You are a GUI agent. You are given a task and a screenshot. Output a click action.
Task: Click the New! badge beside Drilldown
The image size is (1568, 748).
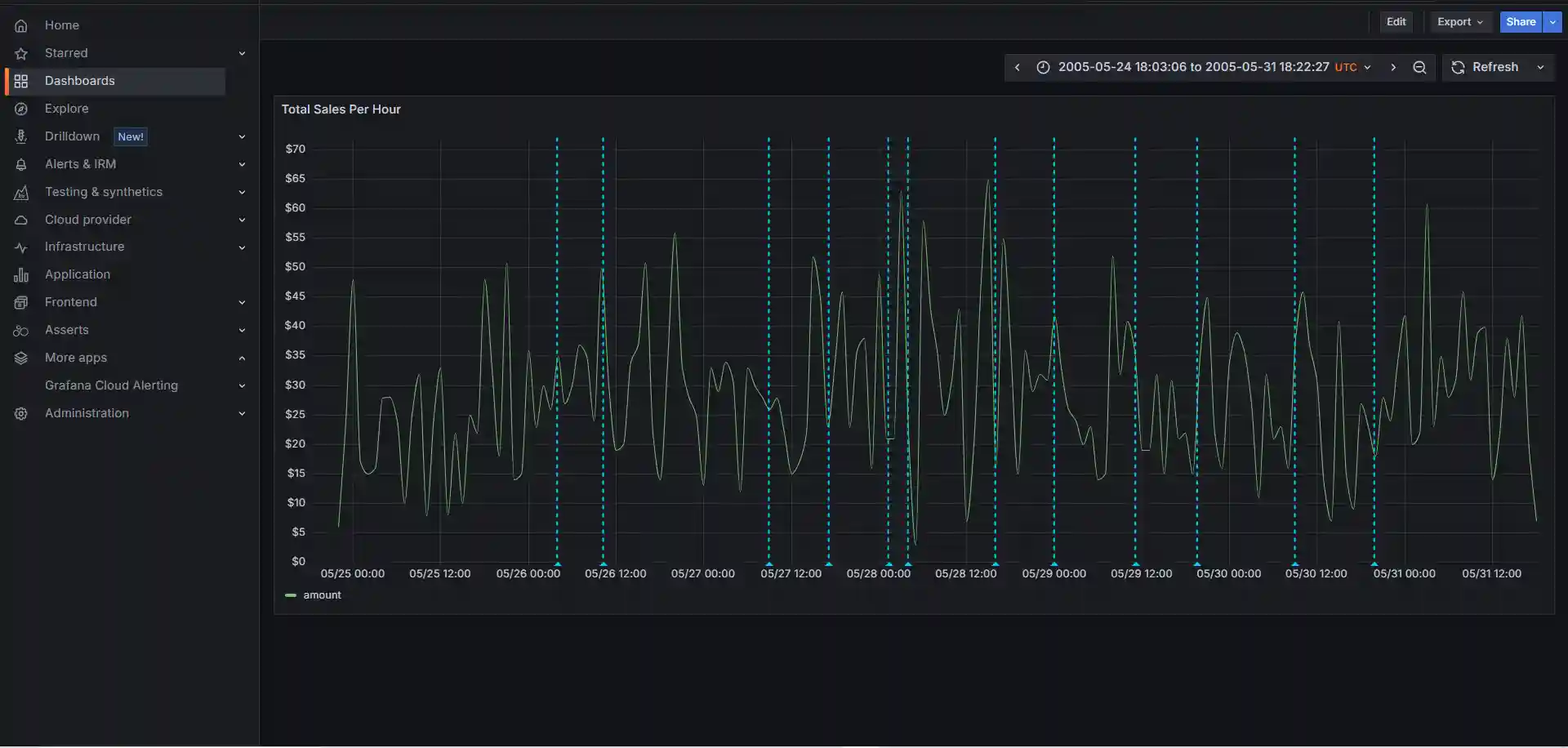131,136
